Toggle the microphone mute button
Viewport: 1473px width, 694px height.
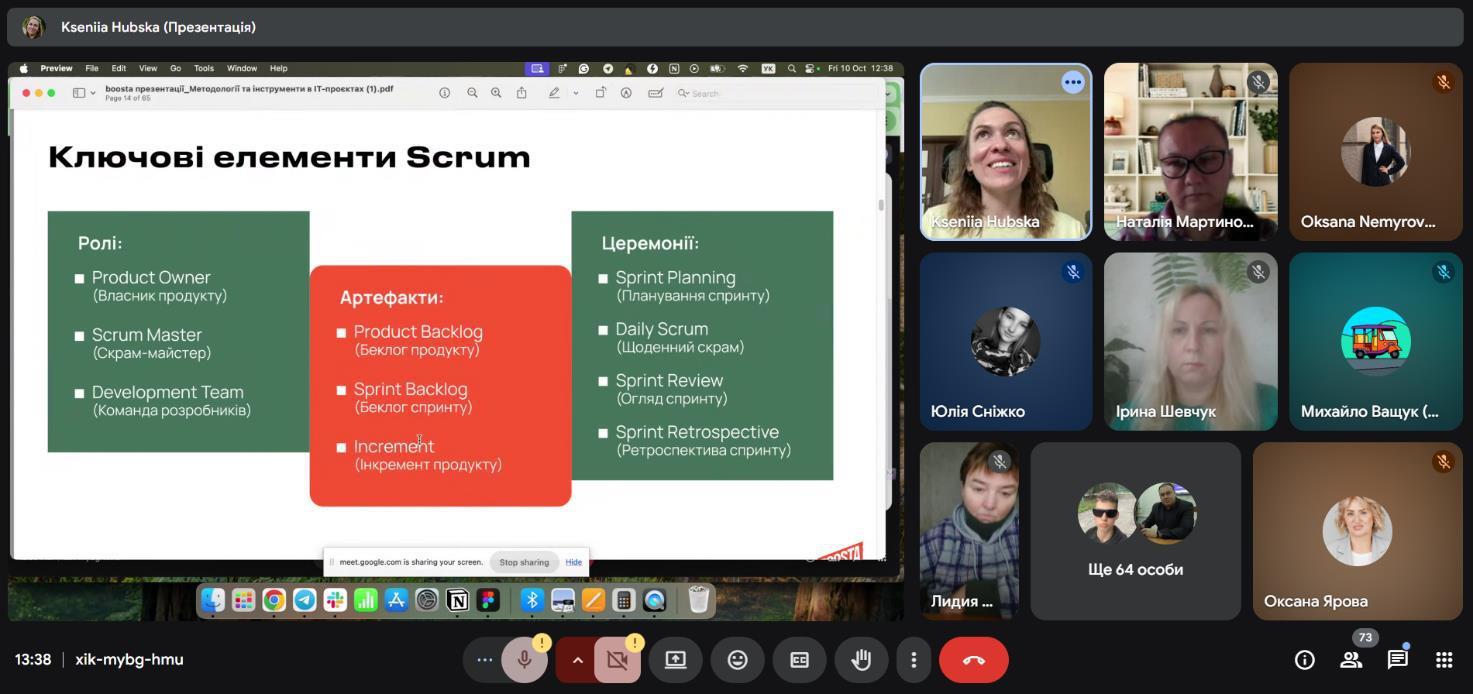click(x=524, y=660)
